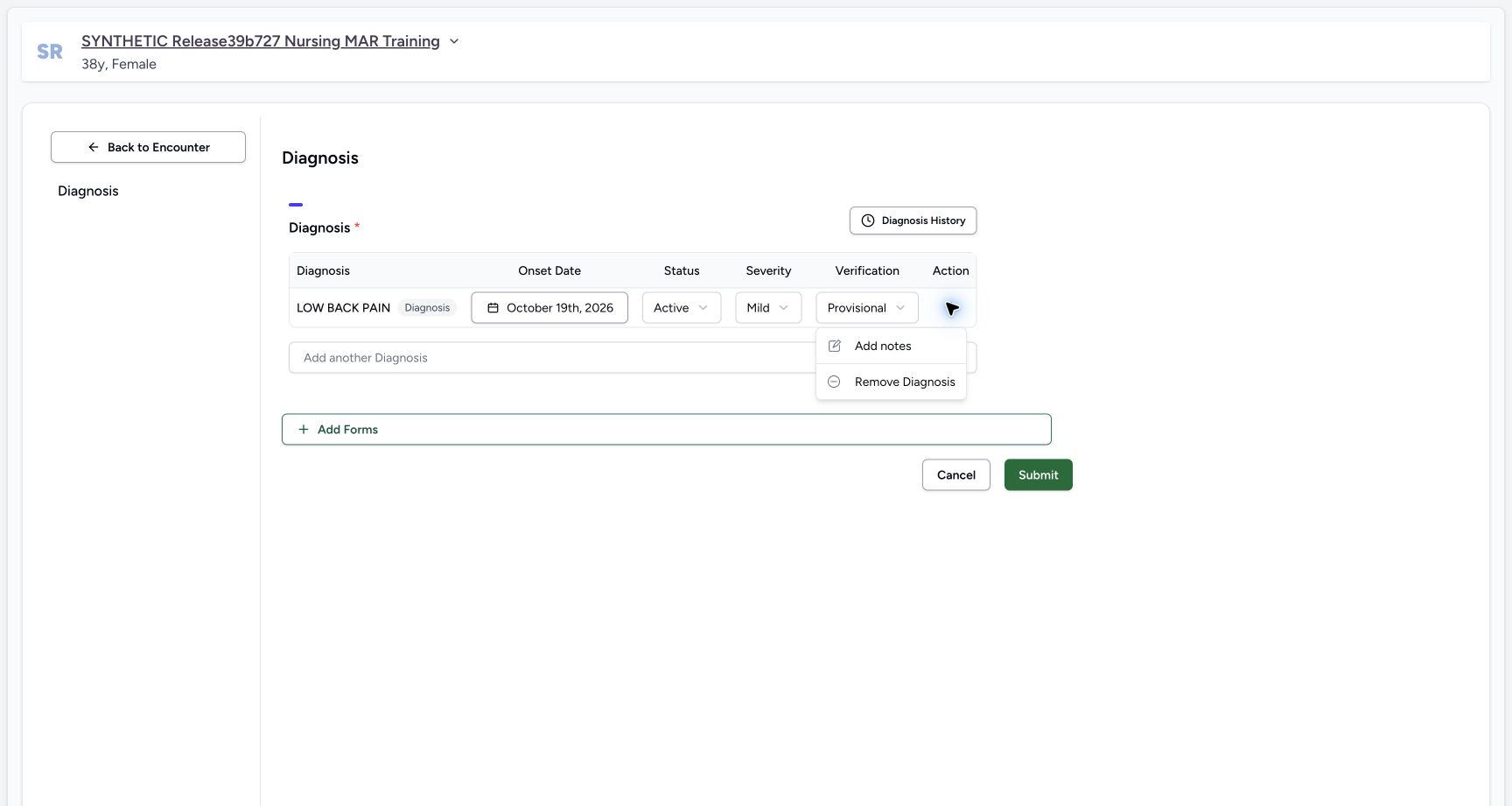The image size is (1512, 806).
Task: Open the Provisional verification dropdown
Action: (867, 308)
